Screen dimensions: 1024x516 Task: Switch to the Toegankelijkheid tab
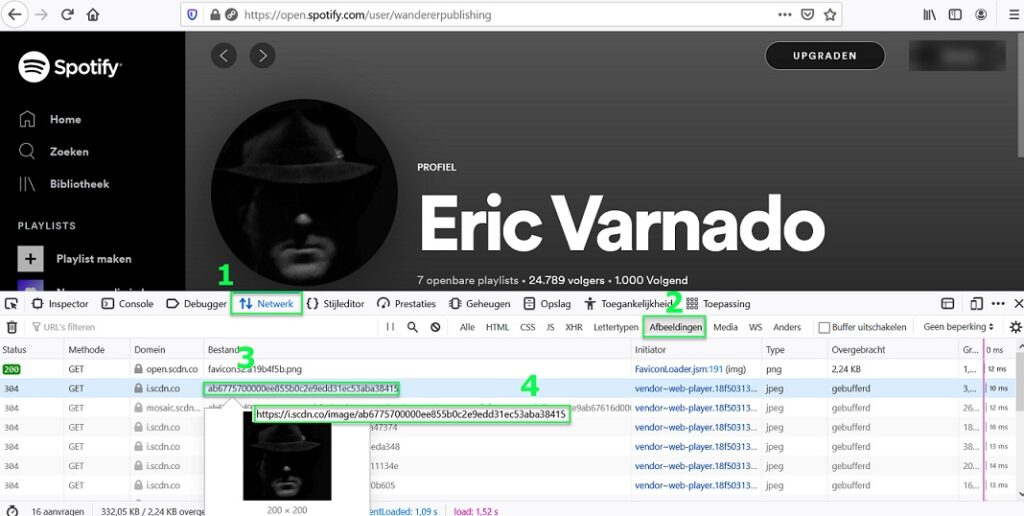coord(628,304)
